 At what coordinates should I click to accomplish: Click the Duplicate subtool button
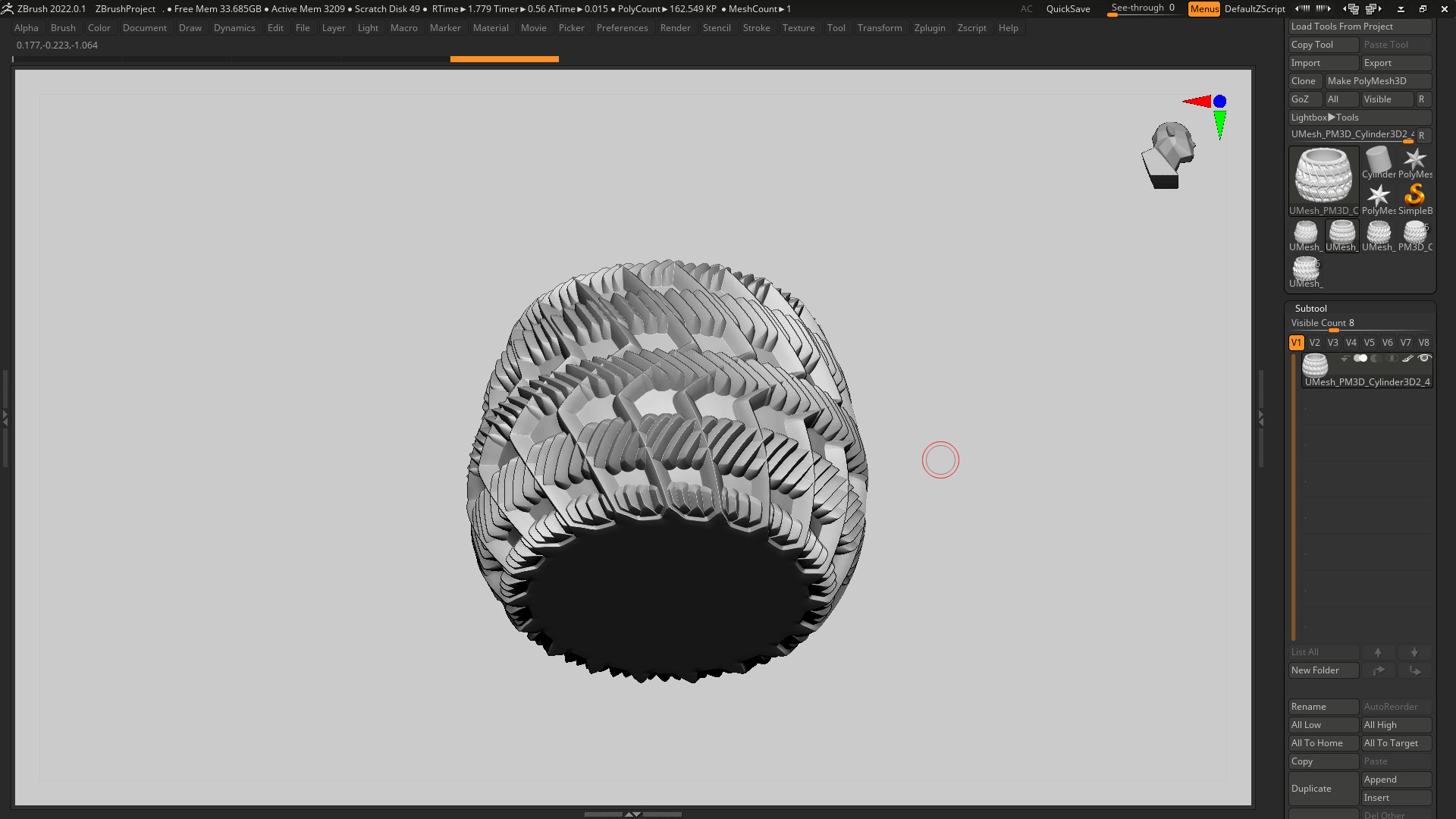(x=1323, y=789)
